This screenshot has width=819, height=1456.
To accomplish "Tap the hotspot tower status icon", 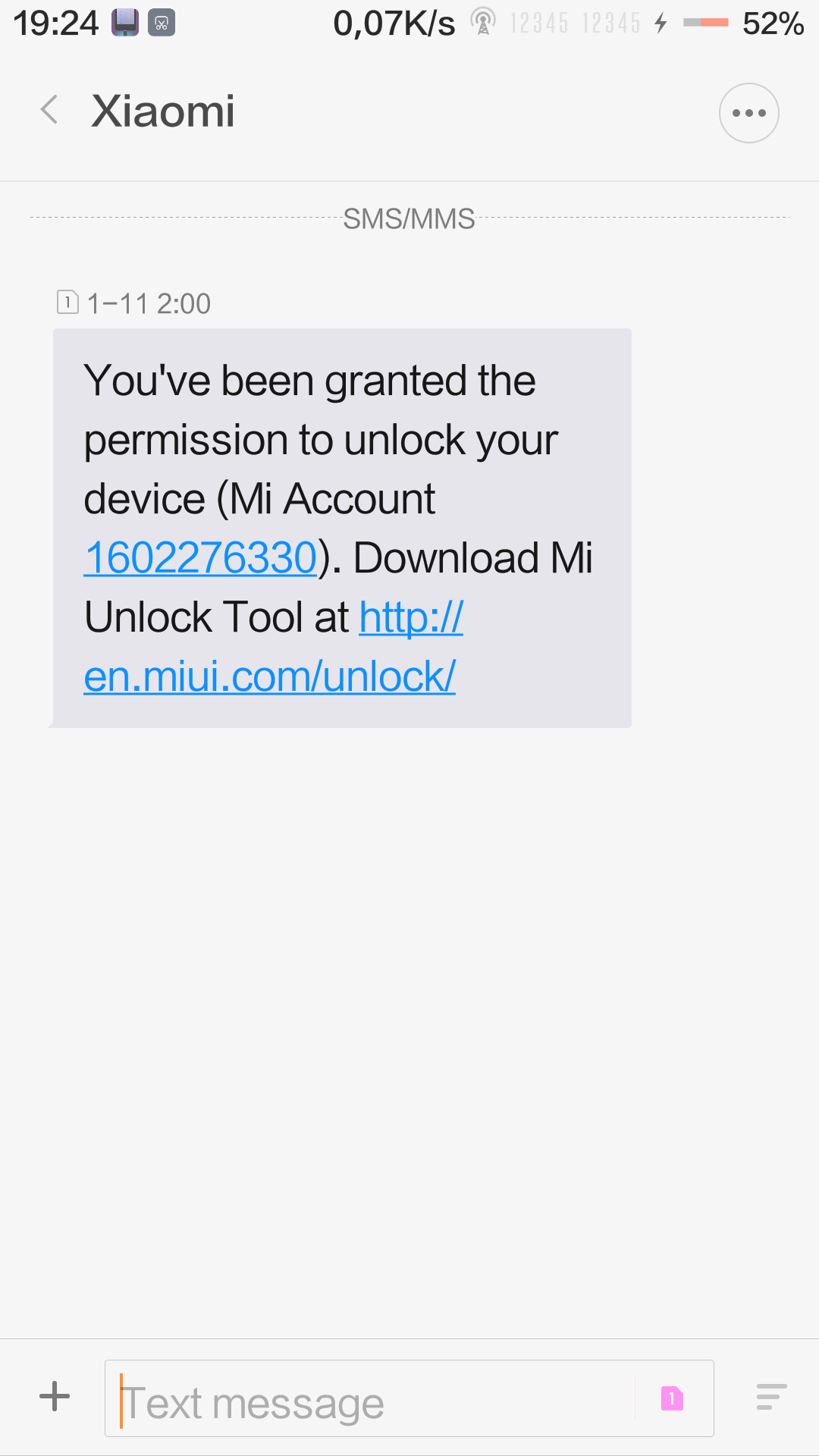I will [x=483, y=22].
